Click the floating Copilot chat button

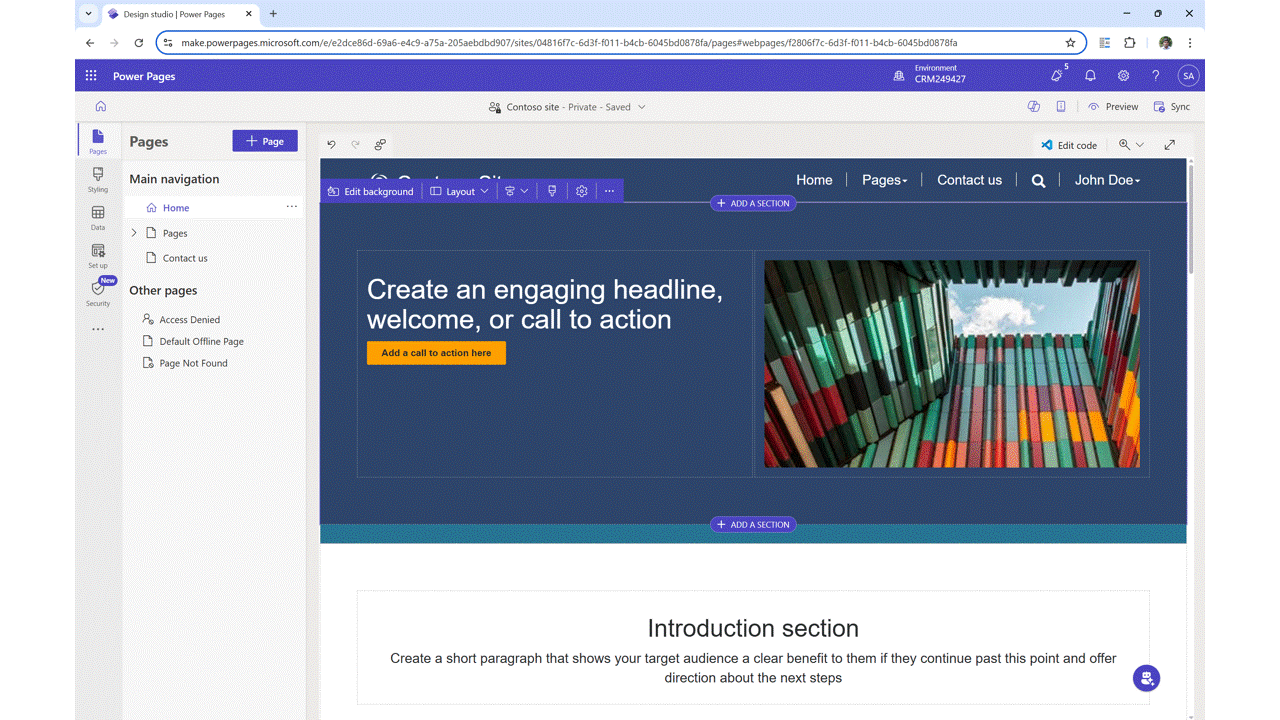click(x=1146, y=678)
